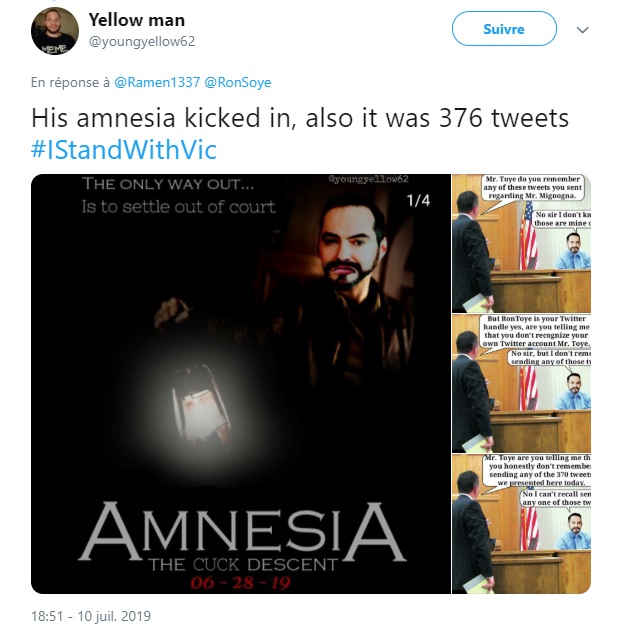Click the @youngyellow62 watermark on poster
Screen dimensions: 617x638
click(368, 179)
